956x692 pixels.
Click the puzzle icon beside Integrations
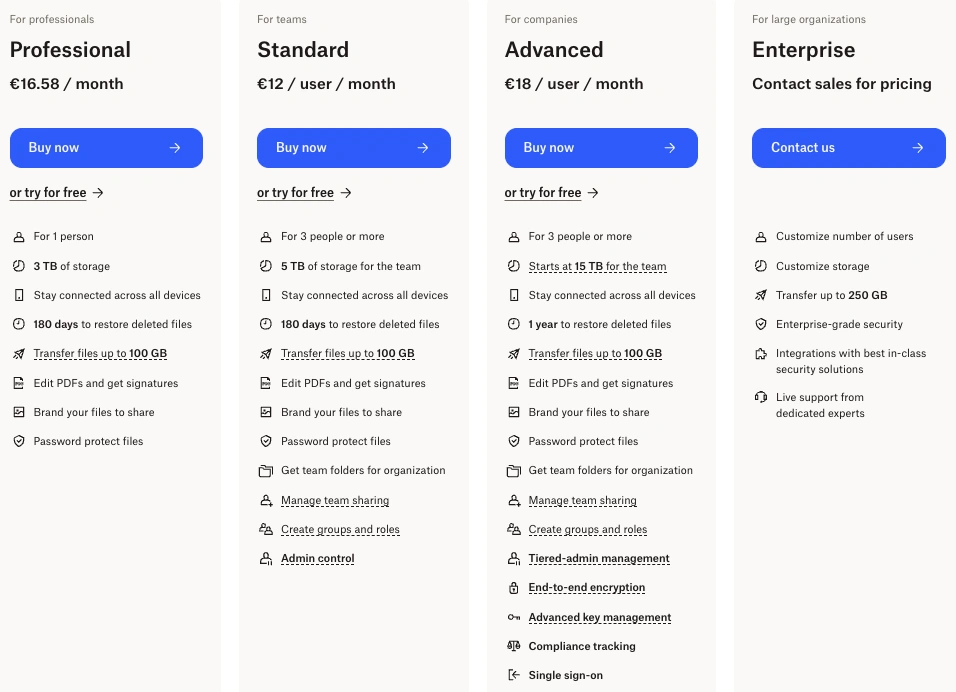(x=761, y=354)
